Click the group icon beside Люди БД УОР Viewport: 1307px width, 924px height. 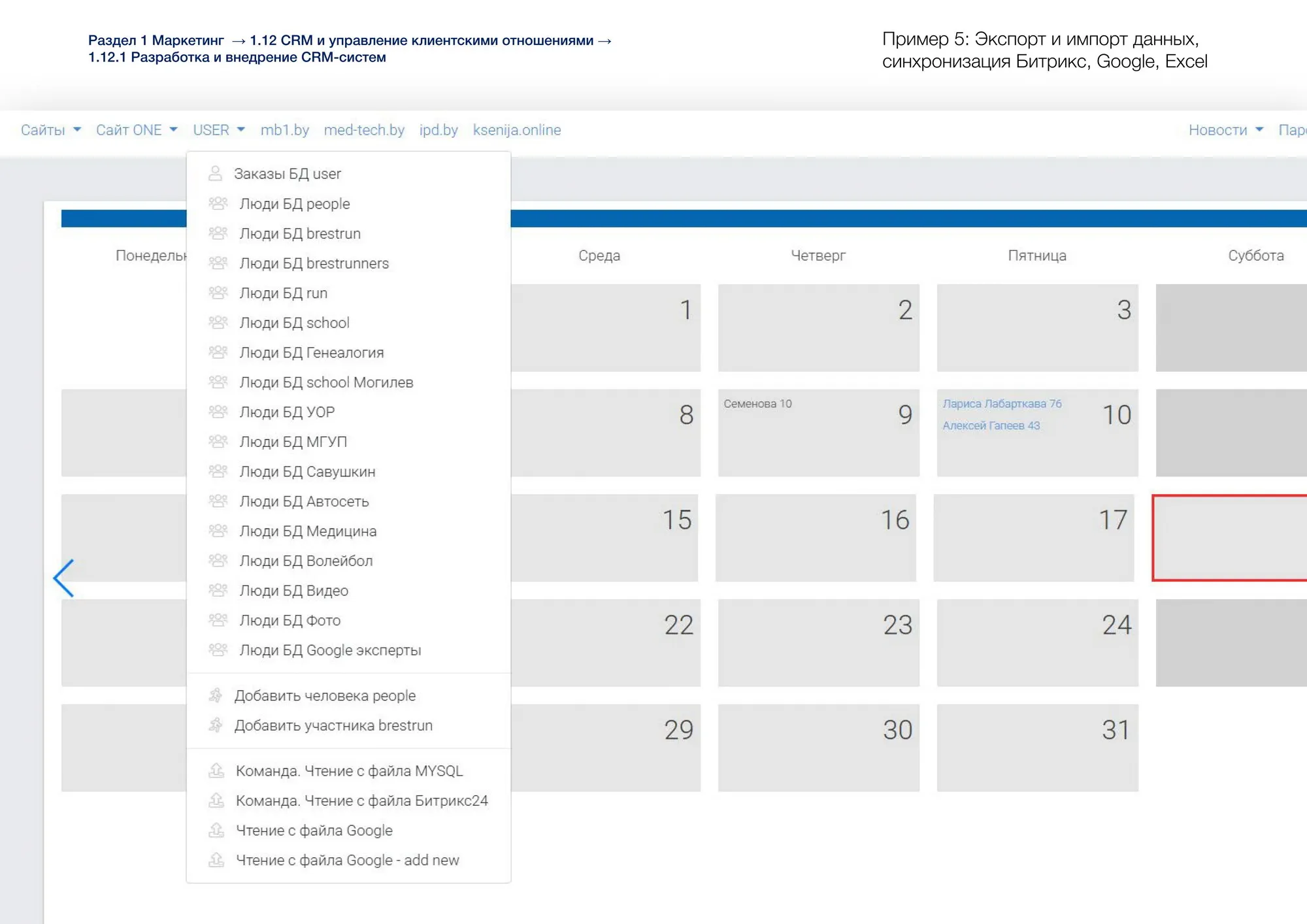pyautogui.click(x=218, y=412)
